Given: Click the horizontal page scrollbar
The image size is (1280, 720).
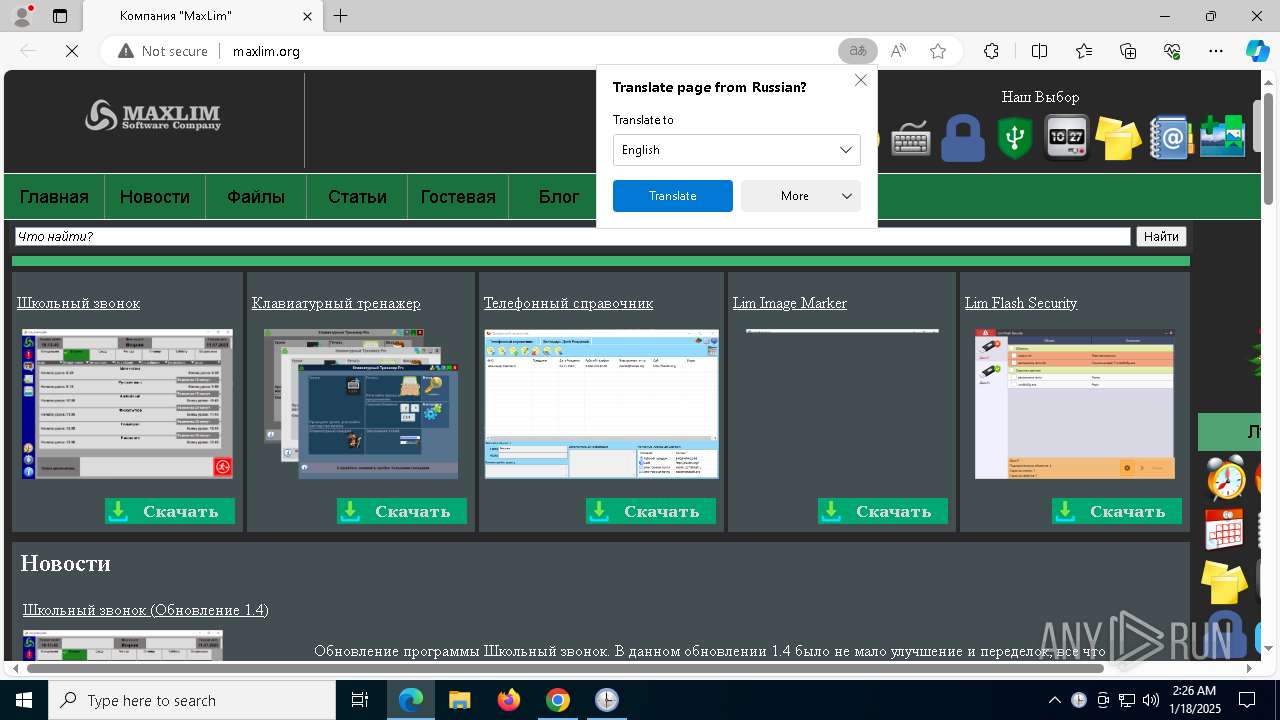Looking at the screenshot, I should point(566,668).
